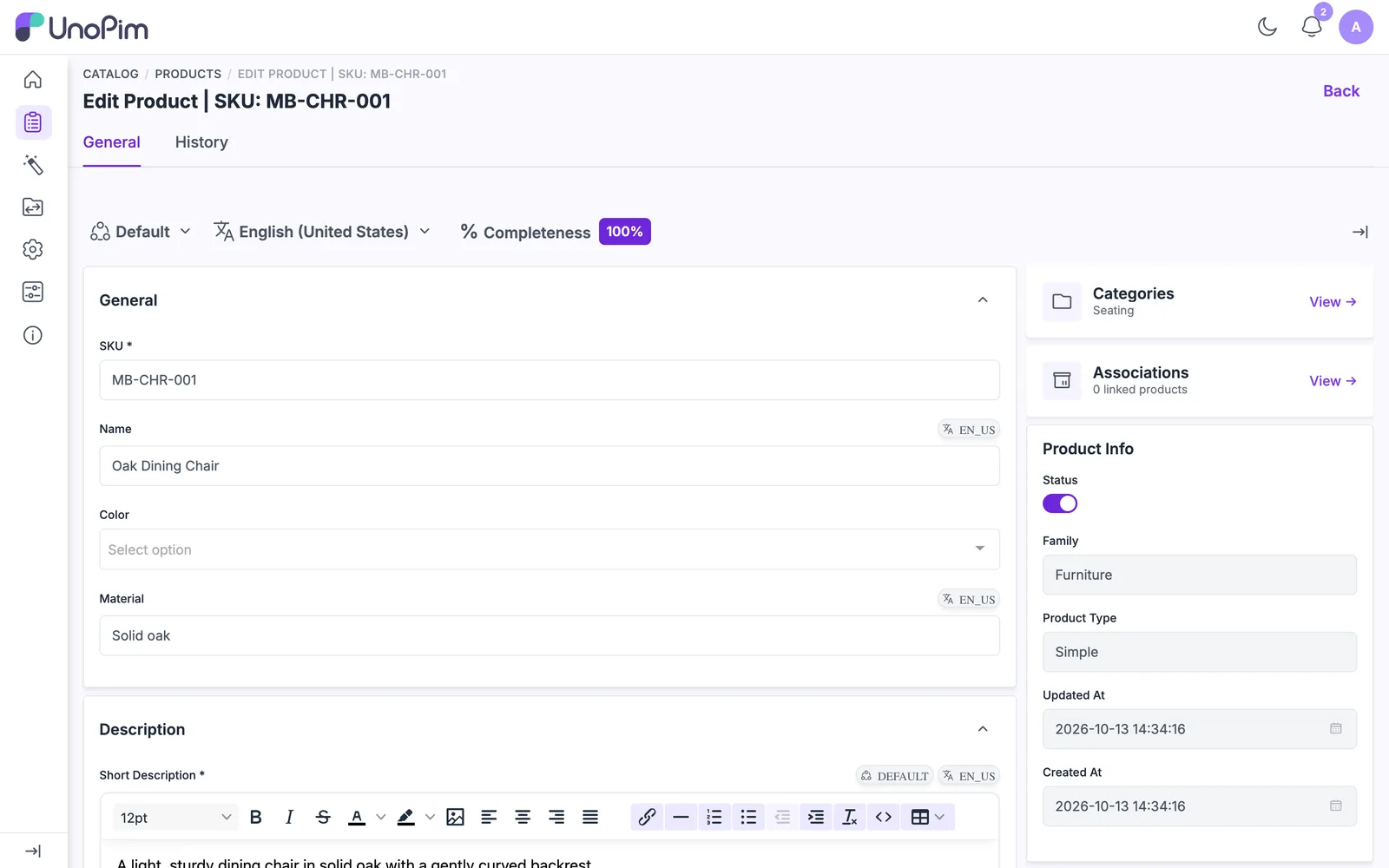Switch to the History tab
Image resolution: width=1389 pixels, height=868 pixels.
tap(201, 142)
